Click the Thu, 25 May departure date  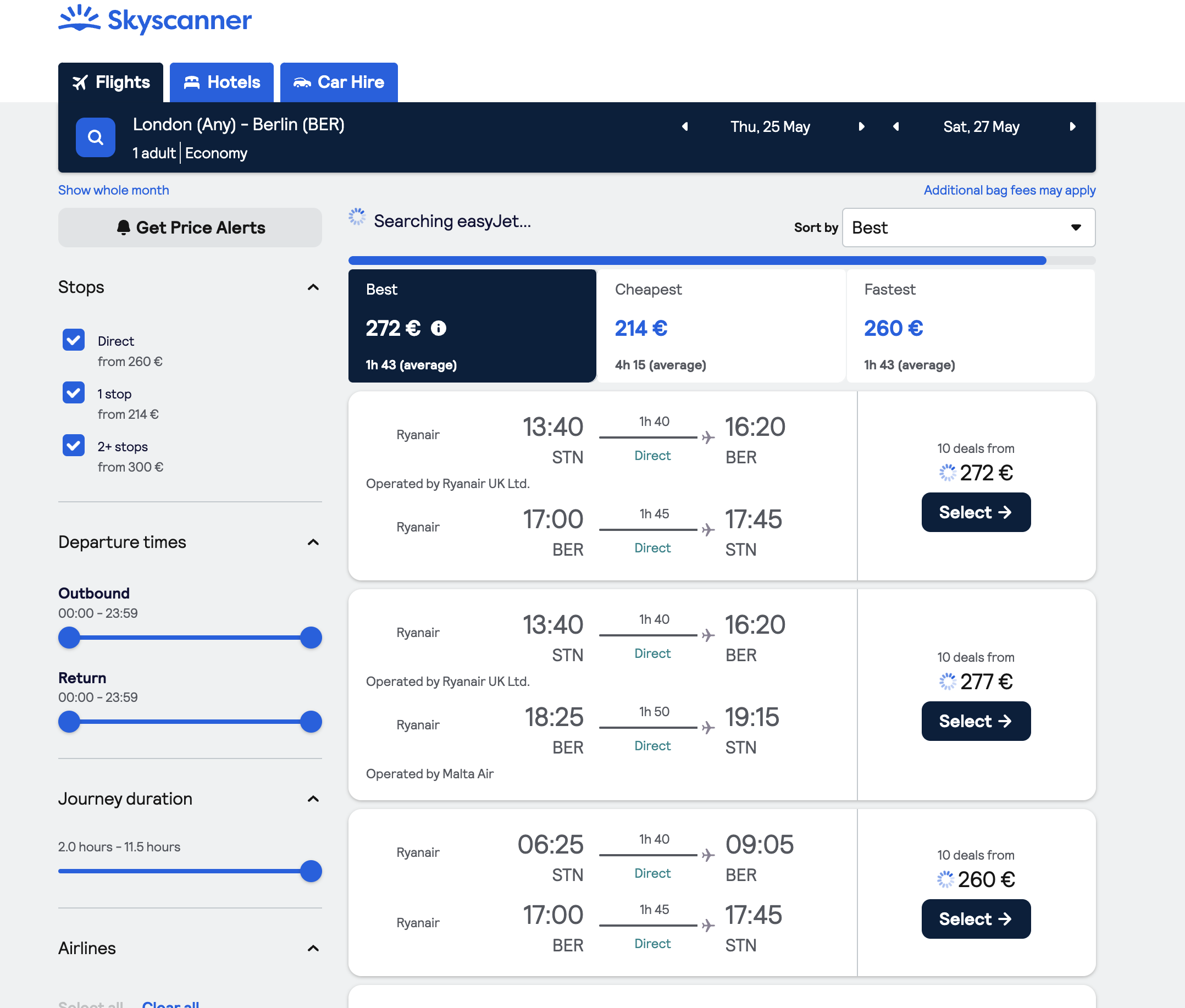click(770, 127)
